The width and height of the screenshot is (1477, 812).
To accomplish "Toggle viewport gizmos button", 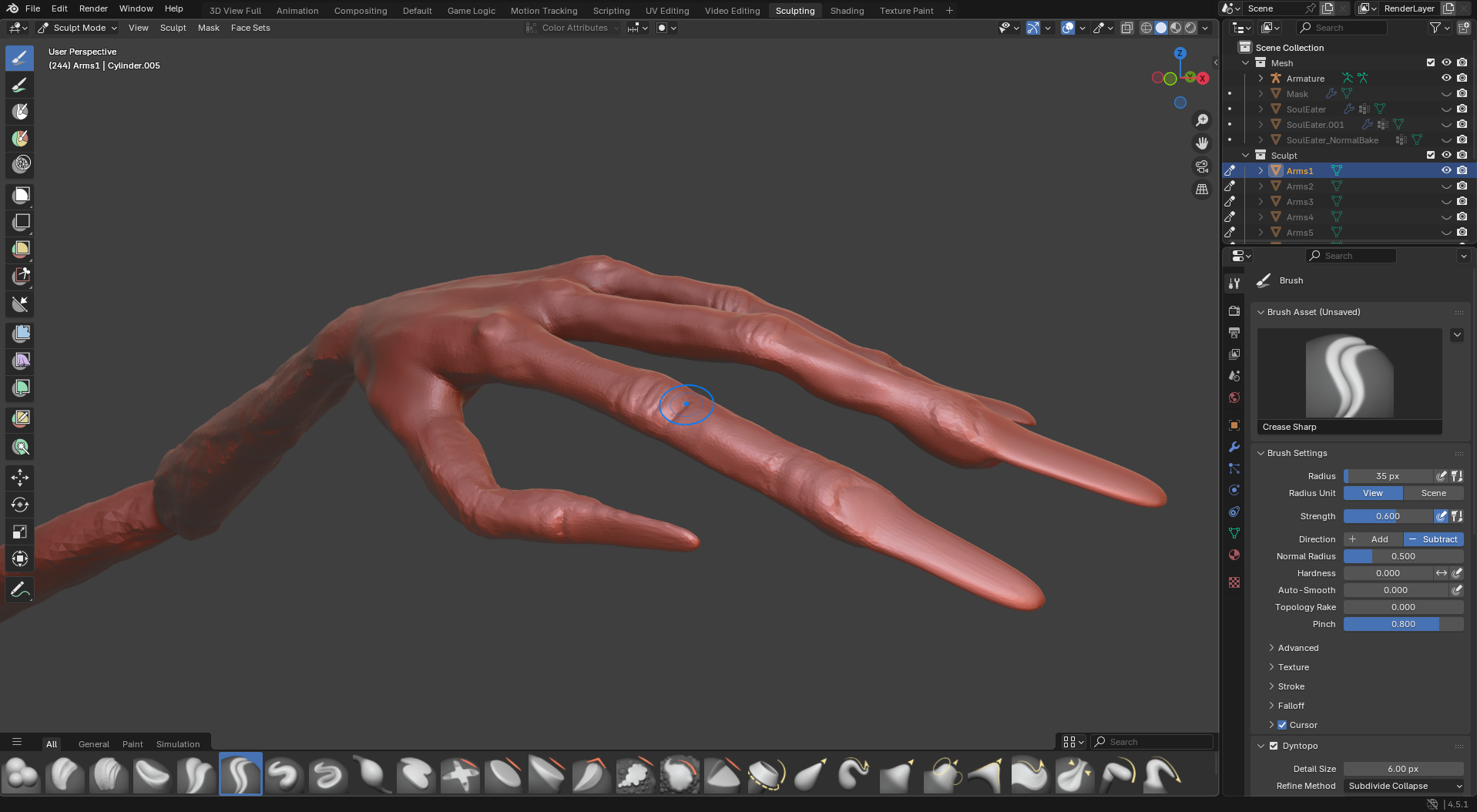I will tap(1033, 28).
